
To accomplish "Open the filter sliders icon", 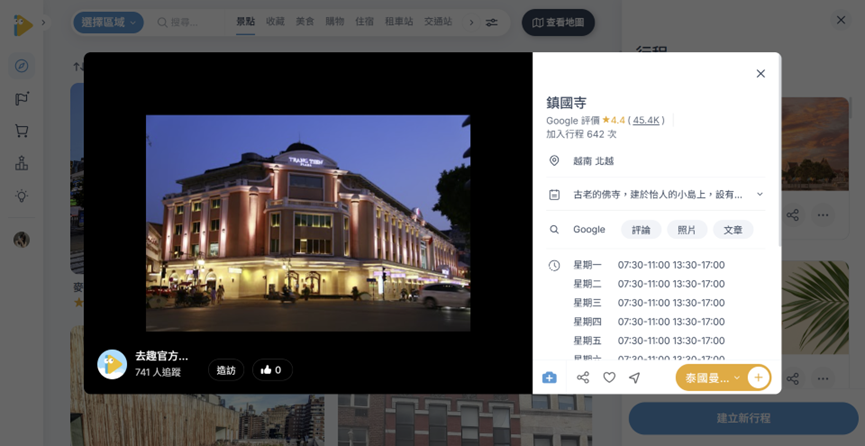I will click(492, 23).
